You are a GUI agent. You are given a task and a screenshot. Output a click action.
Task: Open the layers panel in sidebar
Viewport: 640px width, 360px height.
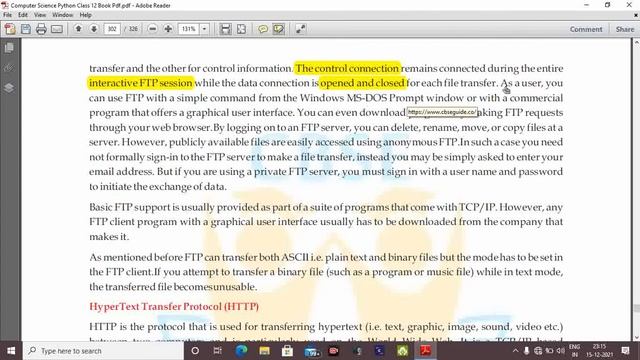tap(9, 88)
